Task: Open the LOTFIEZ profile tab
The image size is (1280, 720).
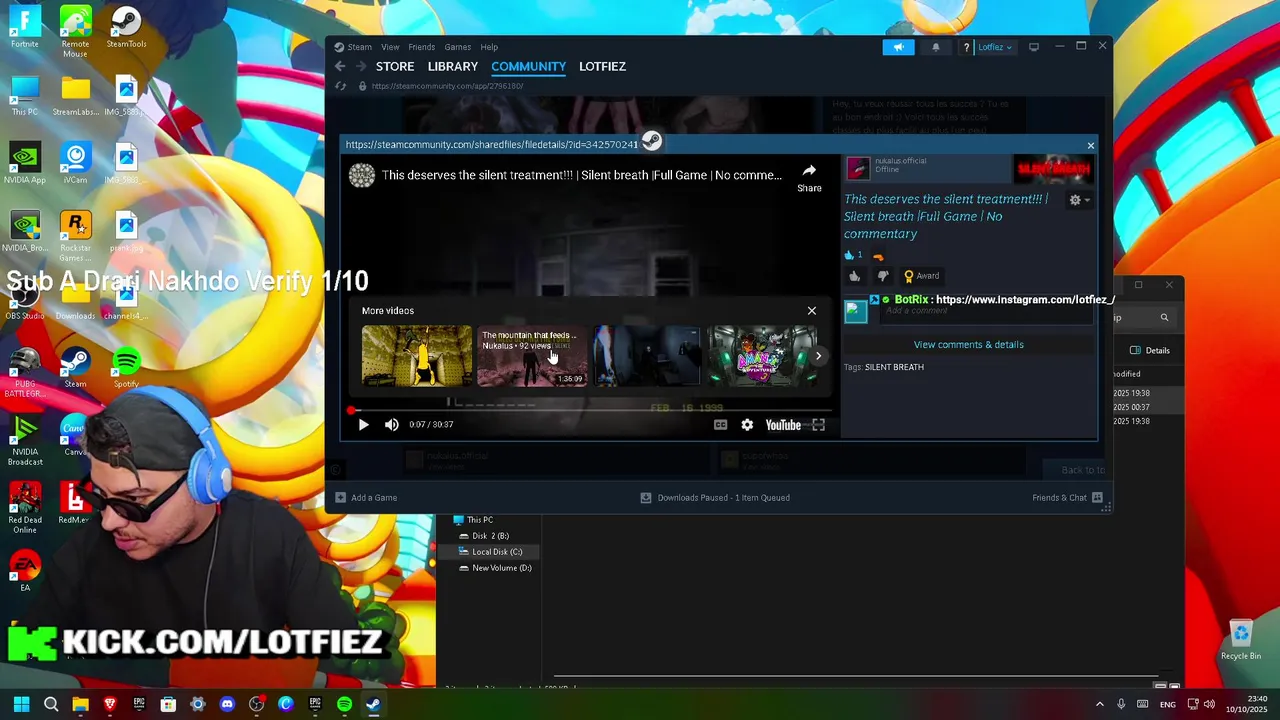Action: tap(602, 67)
